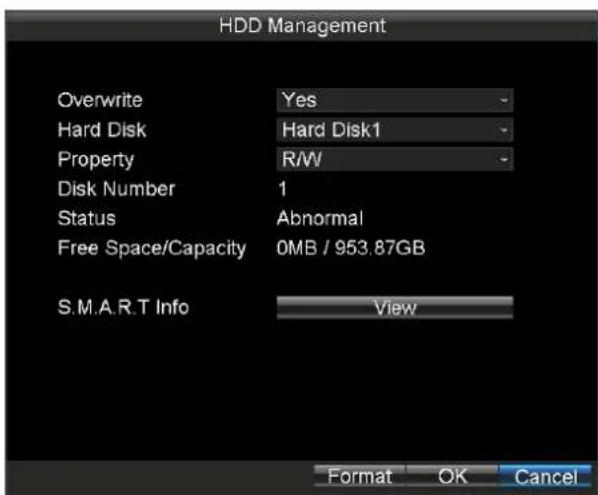Click the Overwrite label

(x=100, y=100)
